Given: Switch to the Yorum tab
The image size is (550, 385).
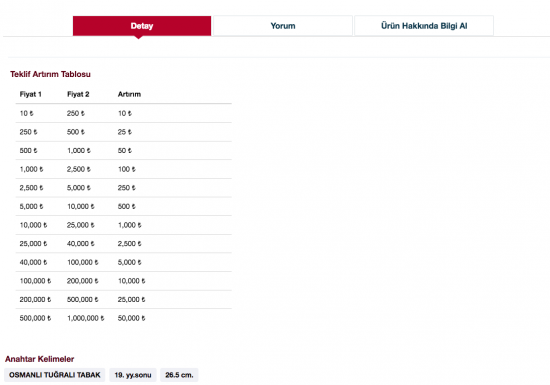Looking at the screenshot, I should point(283,26).
